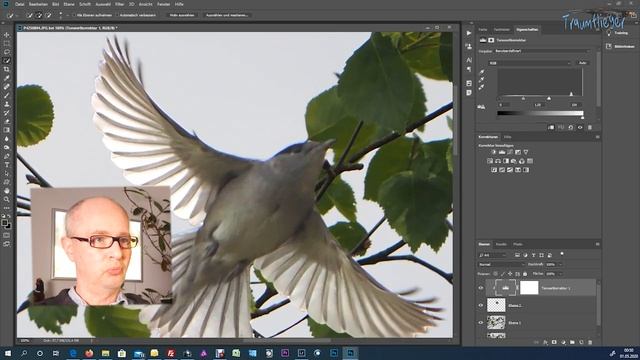The width and height of the screenshot is (640, 360).
Task: Click the output levels white slider handle
Action: tap(582, 118)
